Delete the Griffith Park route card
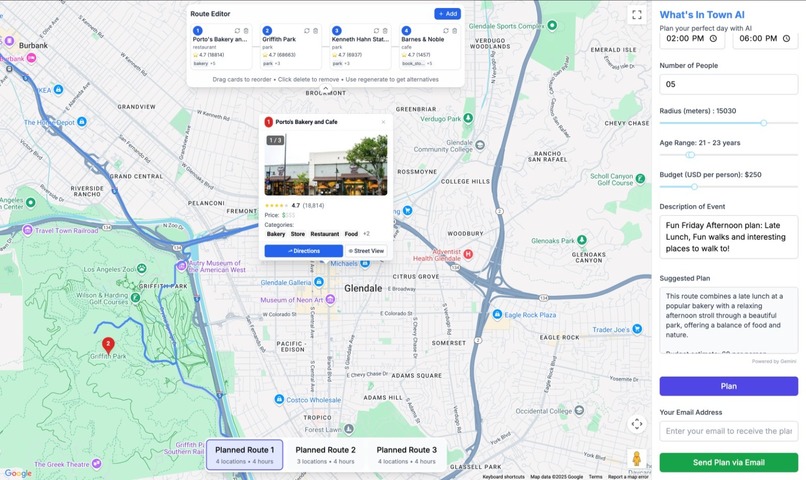Viewport: 806px width, 480px height. click(x=316, y=31)
